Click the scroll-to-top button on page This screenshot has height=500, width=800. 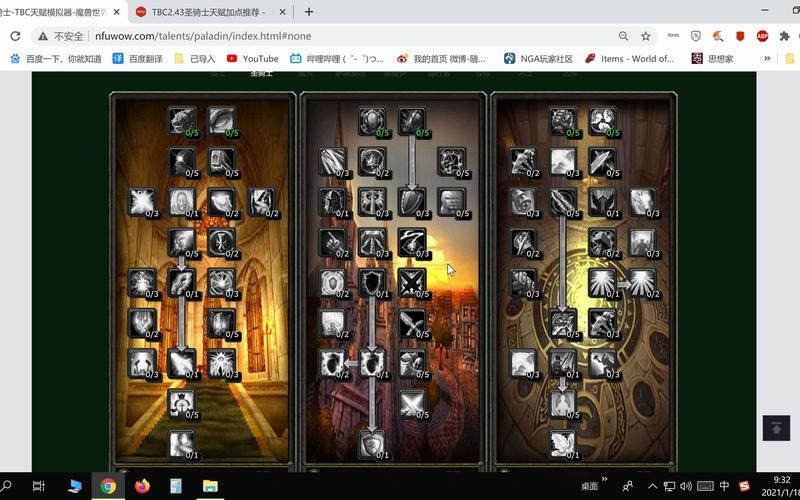click(776, 428)
